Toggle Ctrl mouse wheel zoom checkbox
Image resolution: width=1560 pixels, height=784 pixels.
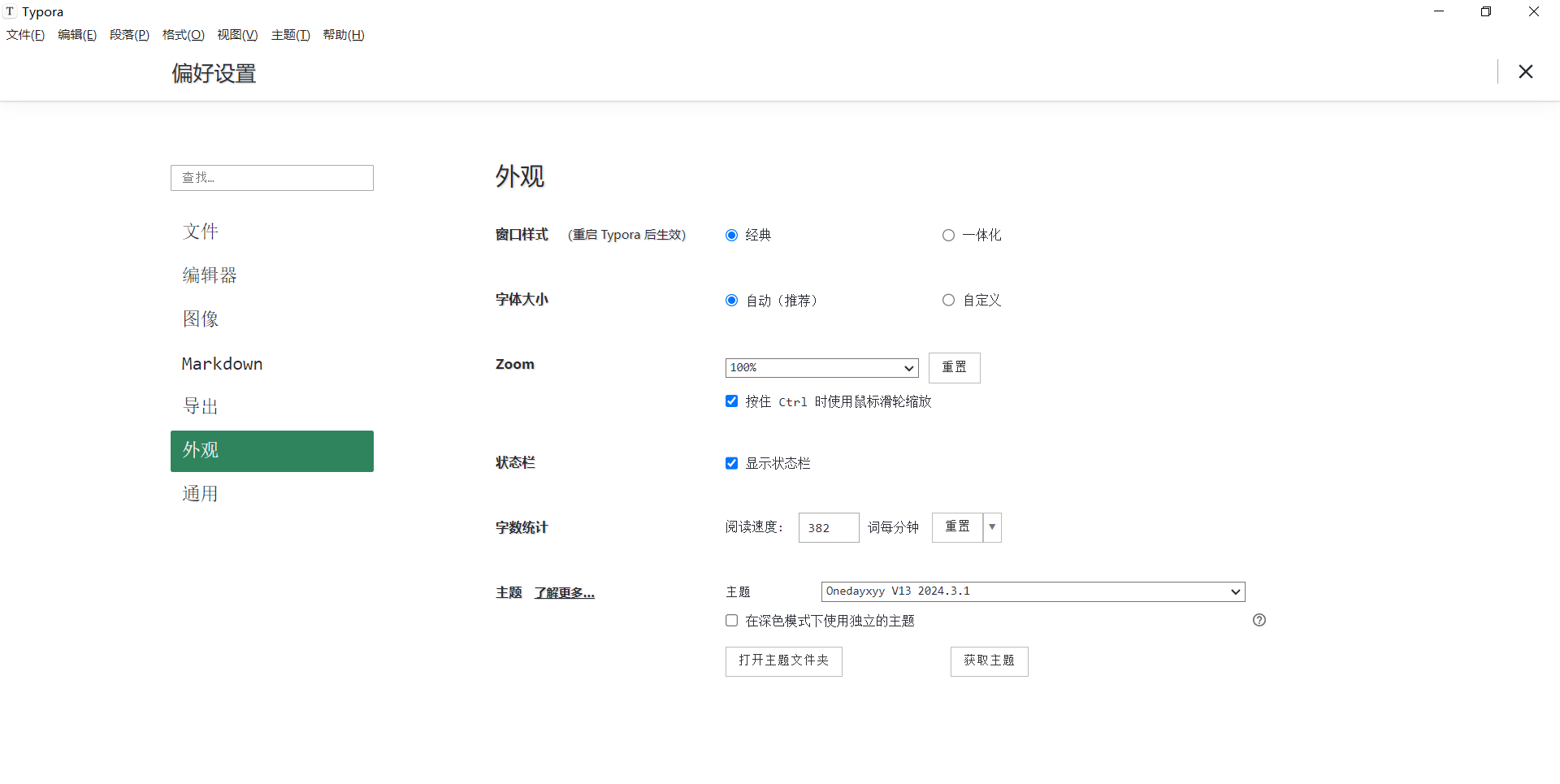(731, 401)
